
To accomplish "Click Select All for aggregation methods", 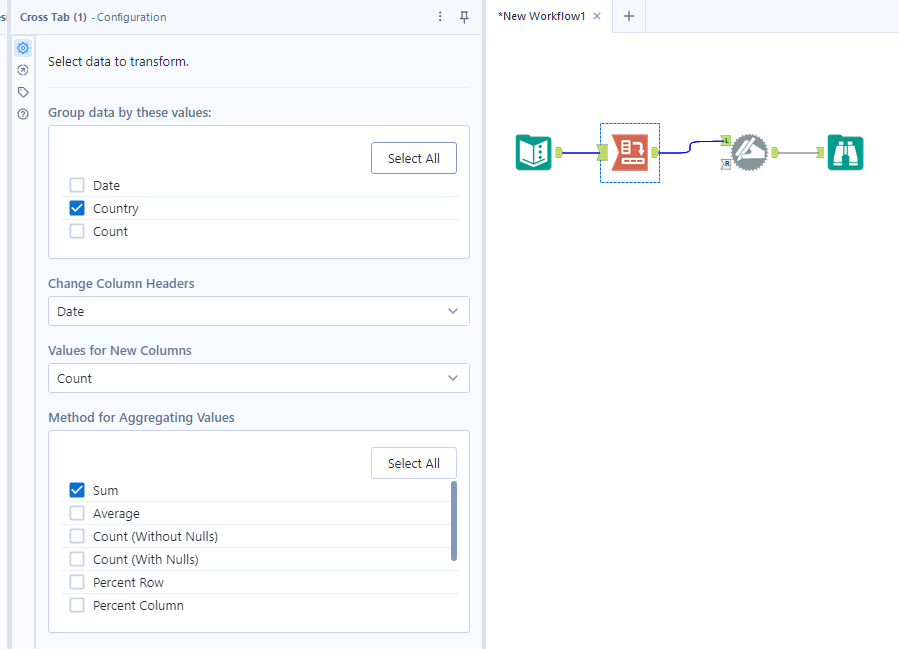I will pyautogui.click(x=413, y=463).
